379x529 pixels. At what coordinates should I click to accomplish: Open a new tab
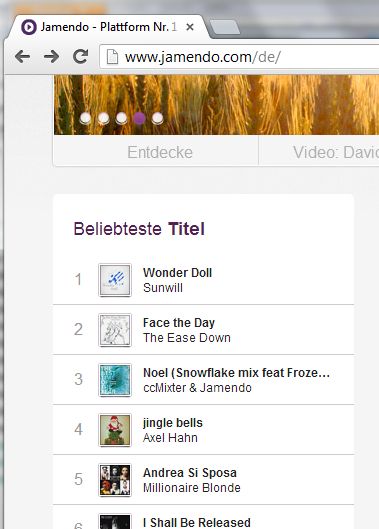224,27
